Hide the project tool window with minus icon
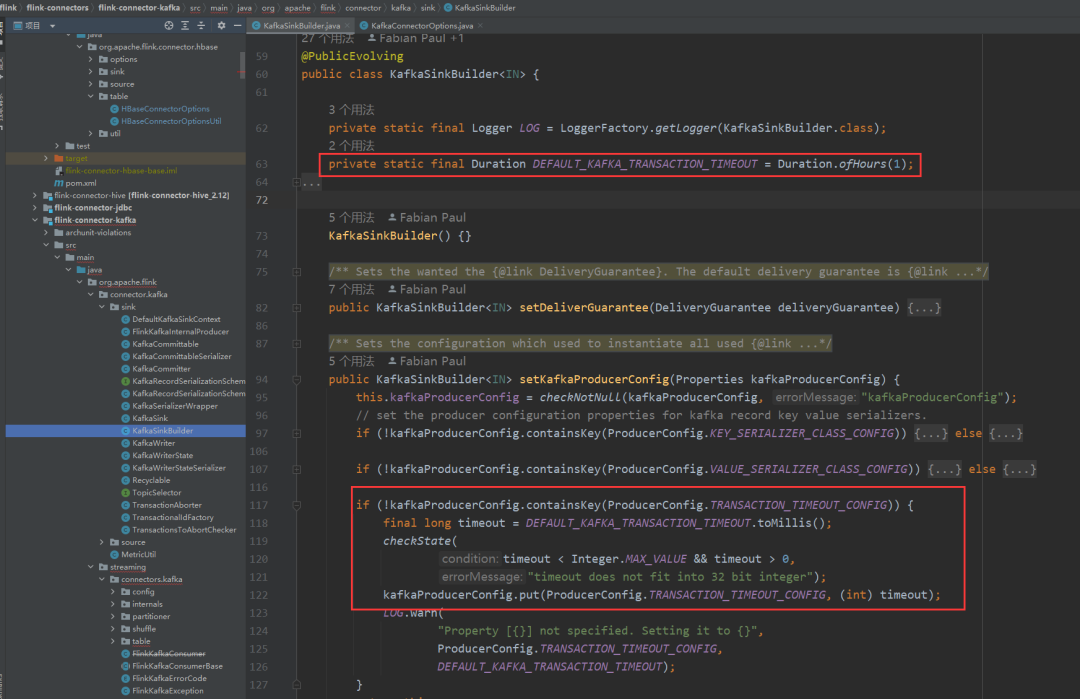 238,25
